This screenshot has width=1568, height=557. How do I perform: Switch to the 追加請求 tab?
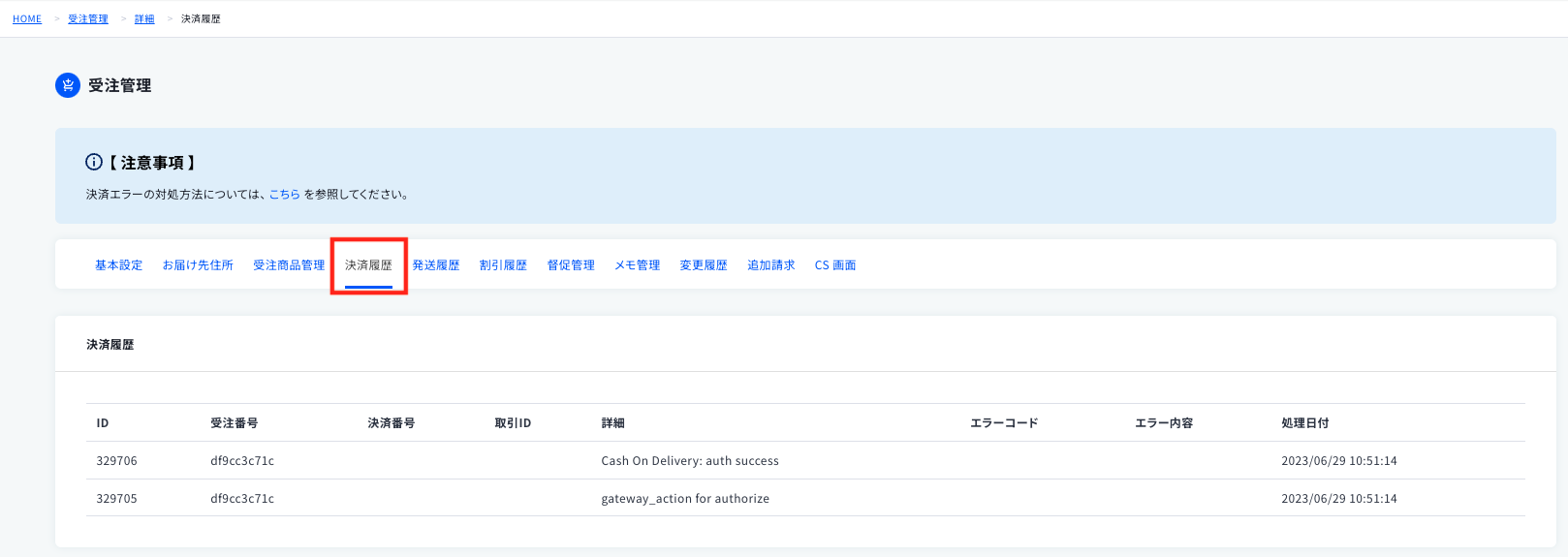[x=771, y=265]
